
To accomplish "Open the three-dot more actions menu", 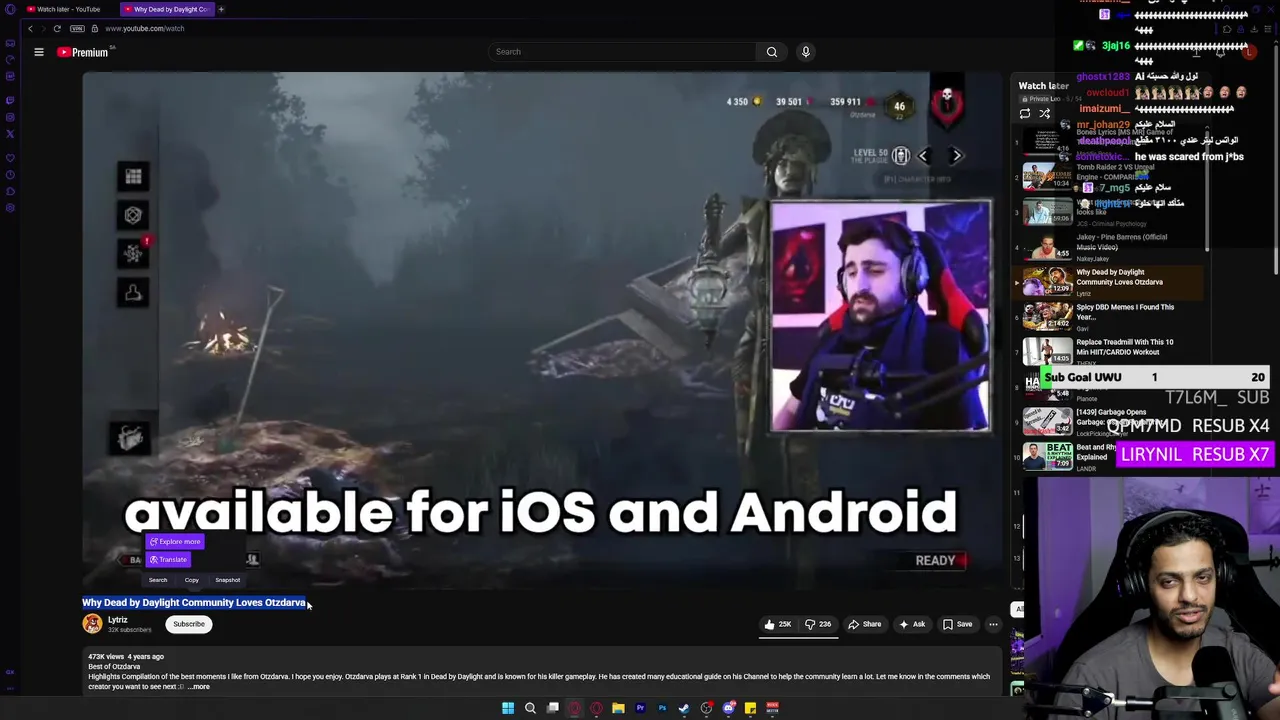I will [x=993, y=624].
